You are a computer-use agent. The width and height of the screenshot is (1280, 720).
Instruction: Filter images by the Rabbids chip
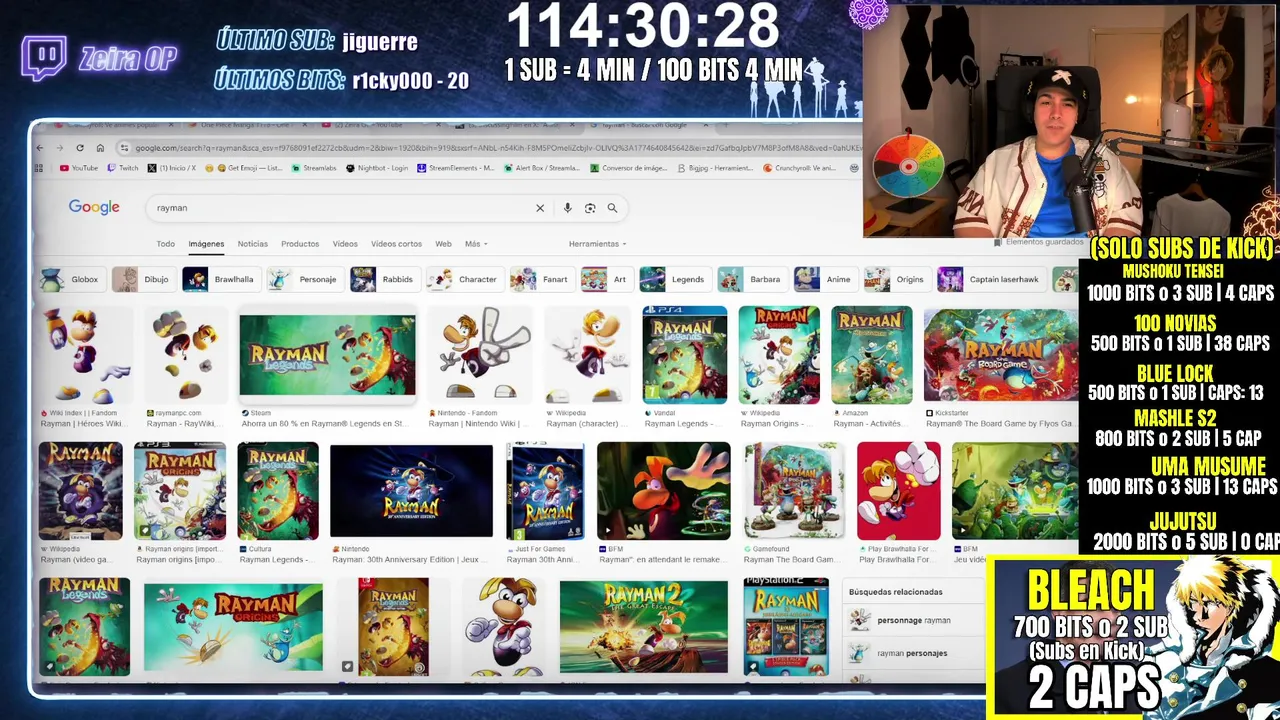(x=383, y=280)
